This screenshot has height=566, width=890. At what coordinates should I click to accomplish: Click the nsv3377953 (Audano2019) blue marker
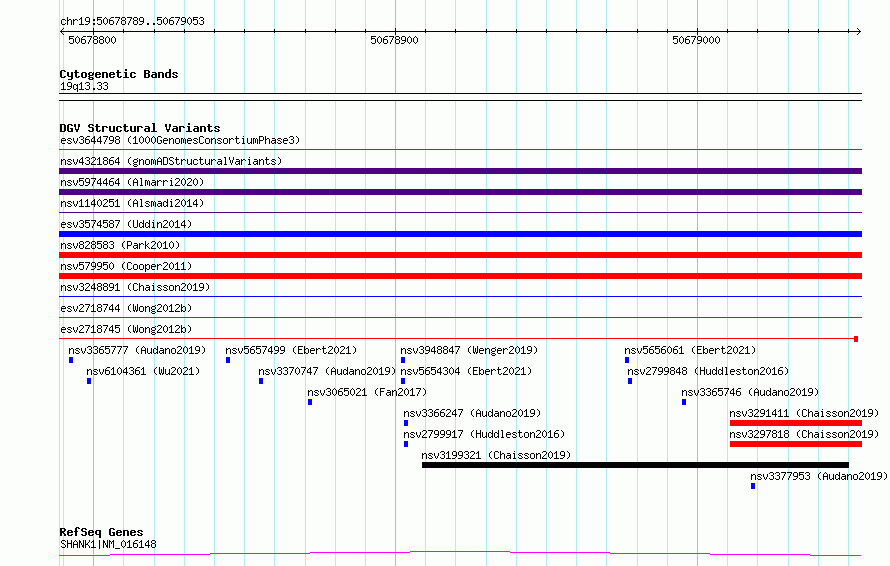pyautogui.click(x=753, y=486)
